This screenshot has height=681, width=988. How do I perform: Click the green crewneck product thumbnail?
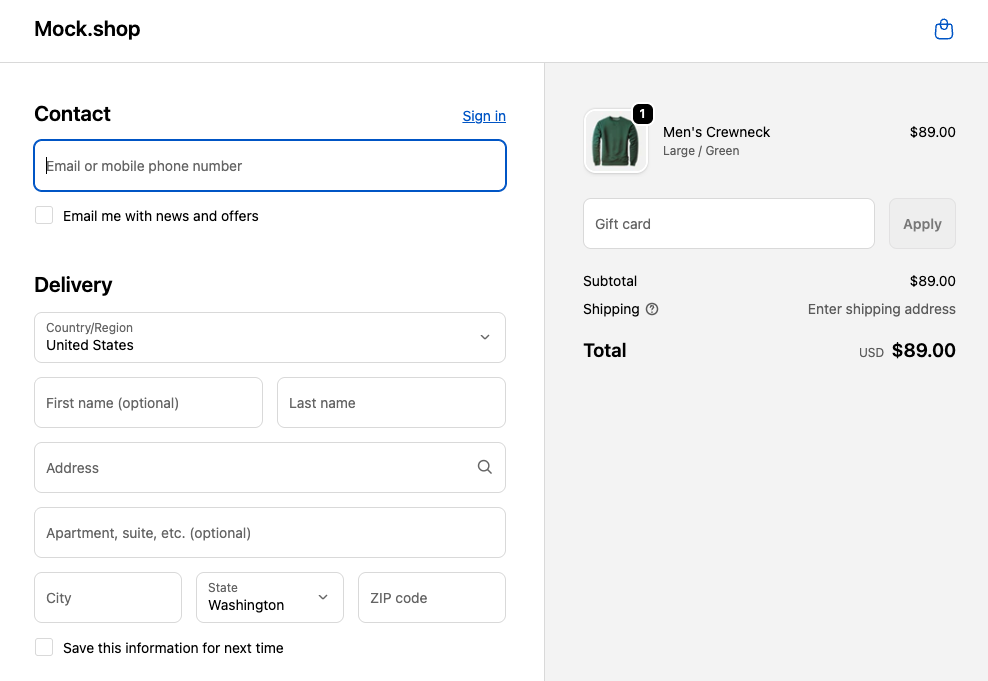coord(615,142)
